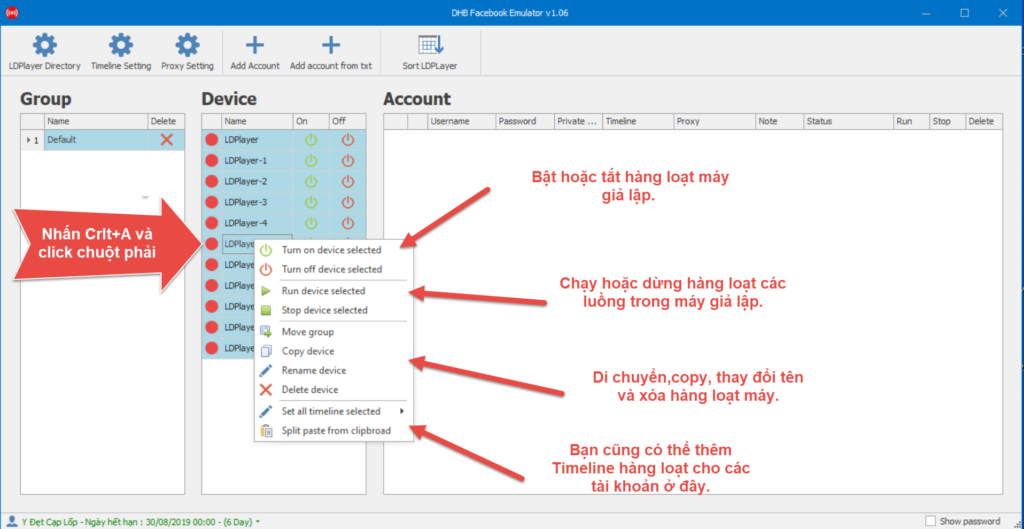1024x529 pixels.
Task: Click the app logo in title bar
Action: tap(12, 12)
